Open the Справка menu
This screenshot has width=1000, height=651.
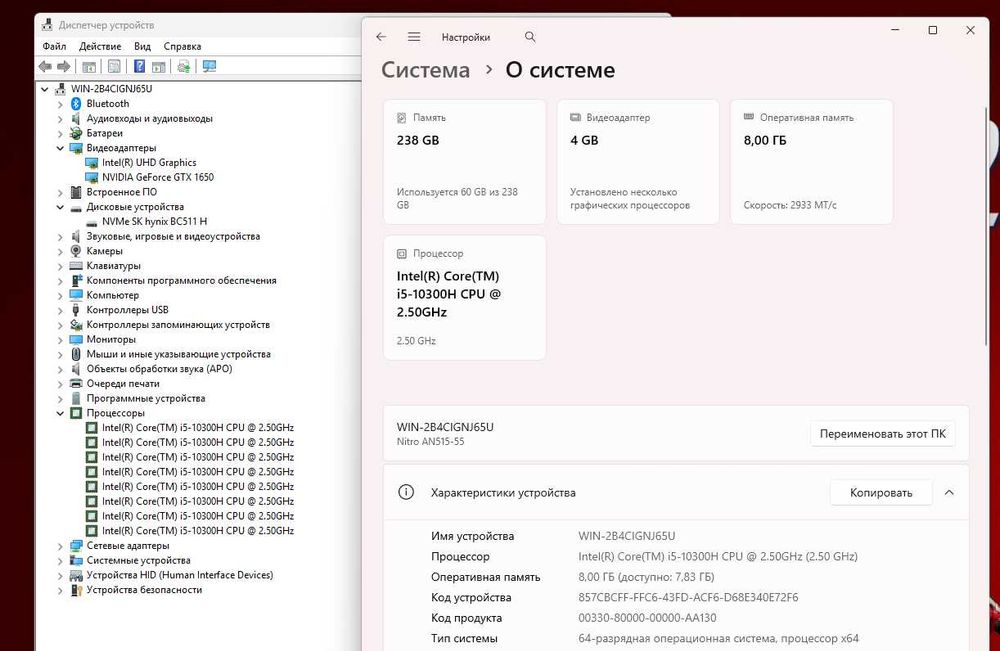(x=182, y=47)
